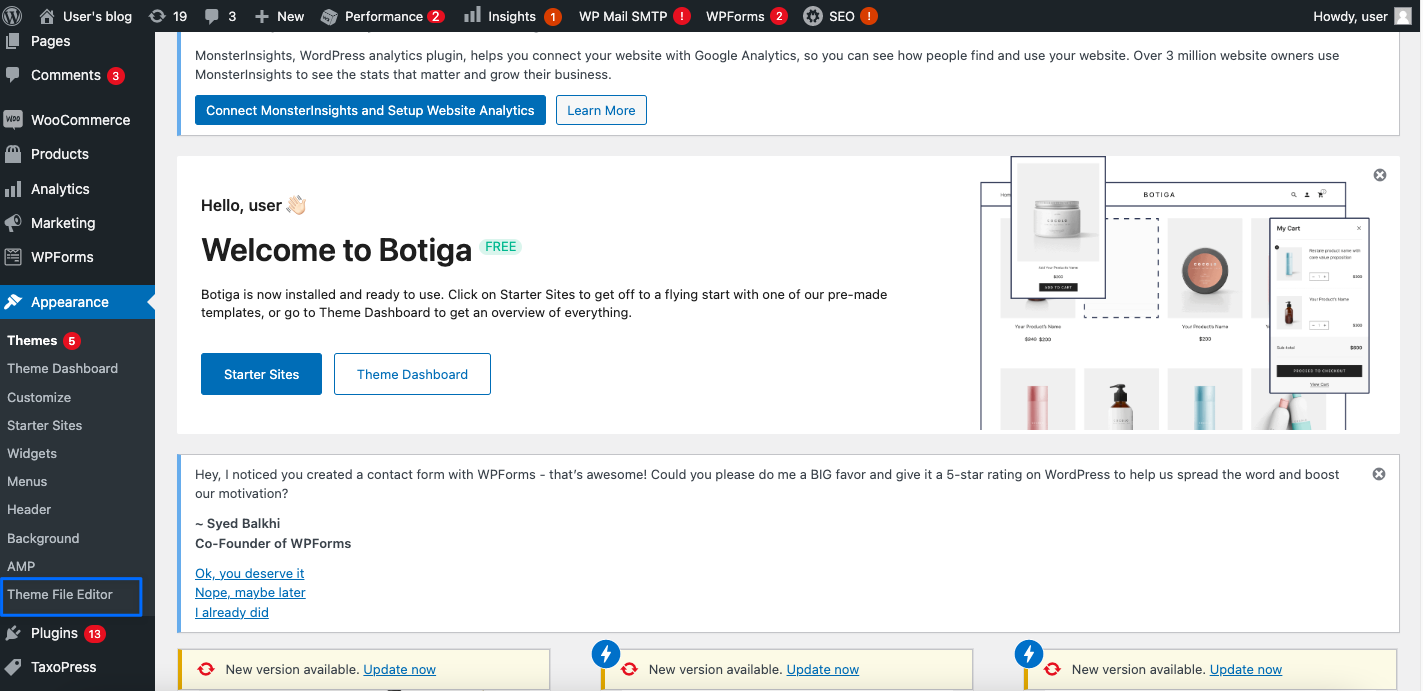Click the 'Ok, you deserve it' link
This screenshot has height=691, width=1423.
250,574
